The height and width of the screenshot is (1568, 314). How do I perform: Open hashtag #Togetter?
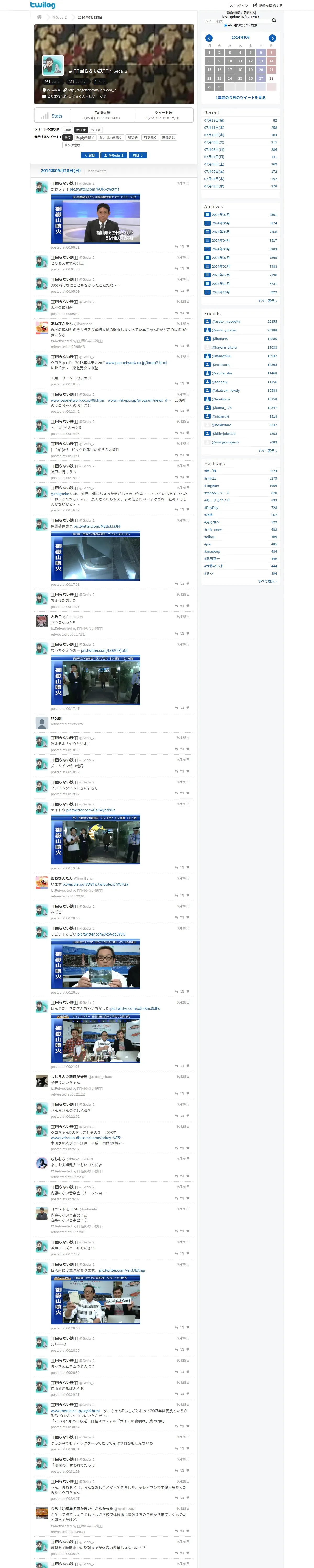pyautogui.click(x=212, y=486)
